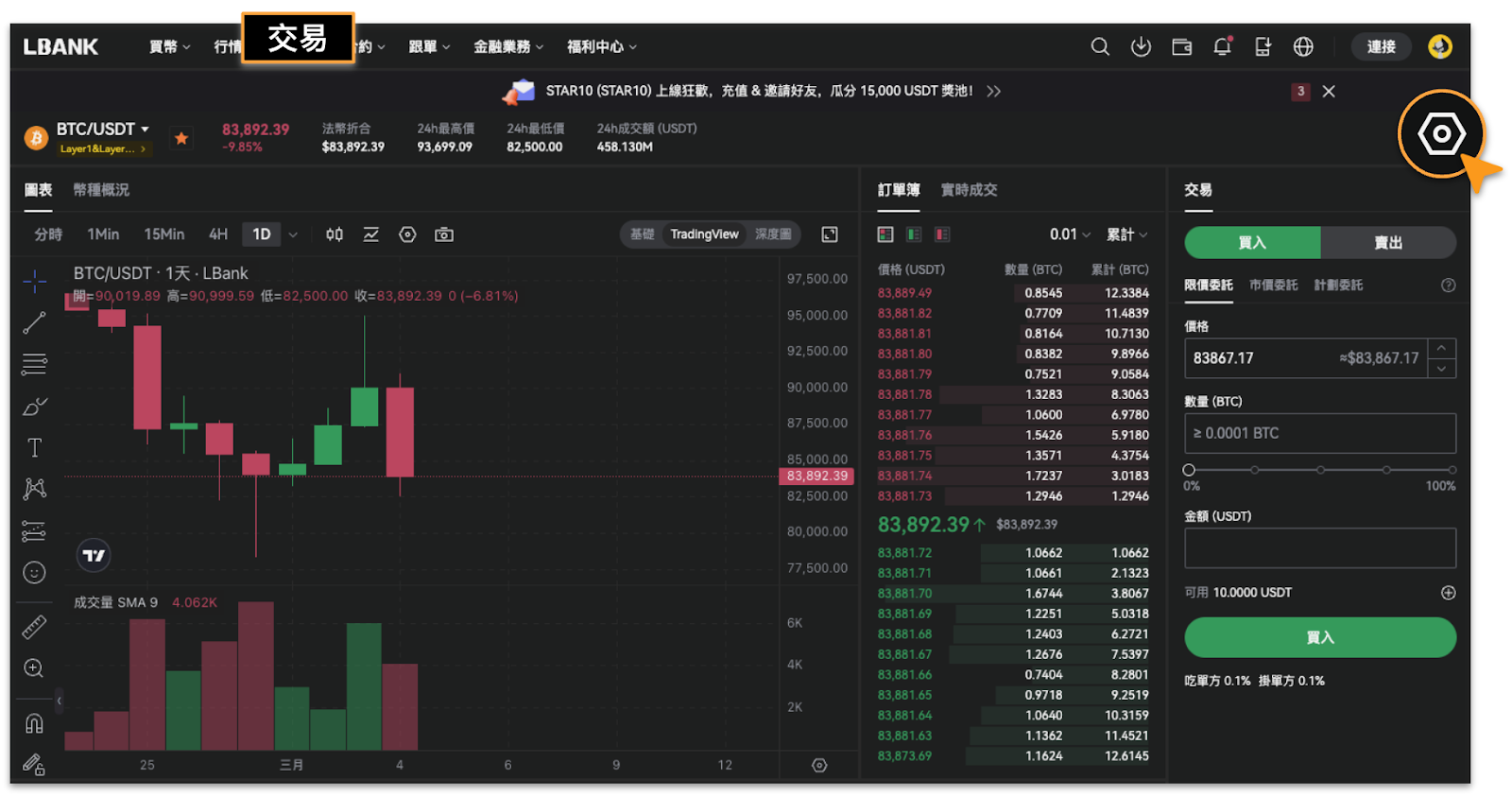
Task: Close the announcement banner
Action: (x=1329, y=91)
